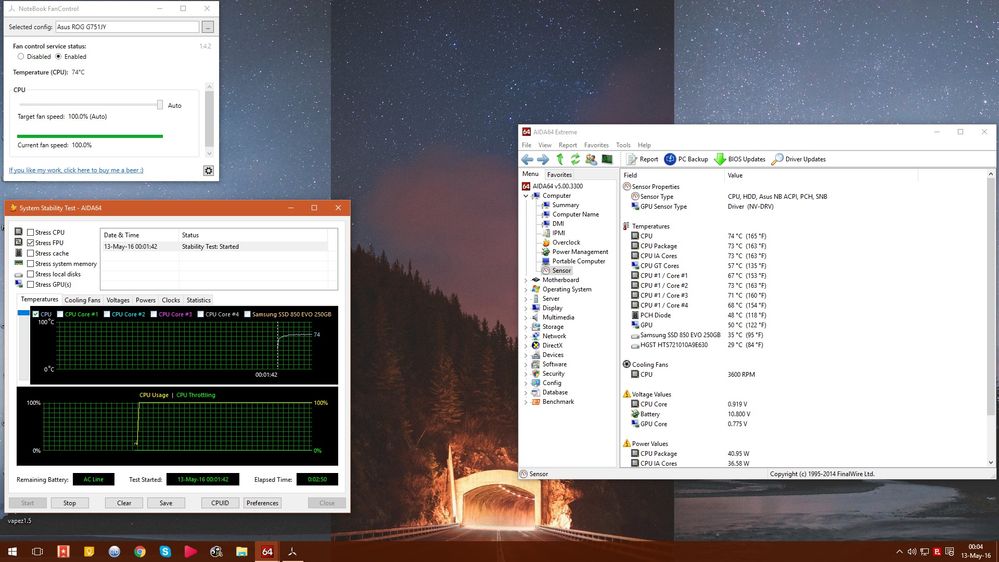The image size is (999, 562).
Task: Open Preferences in stability test window
Action: [x=262, y=503]
